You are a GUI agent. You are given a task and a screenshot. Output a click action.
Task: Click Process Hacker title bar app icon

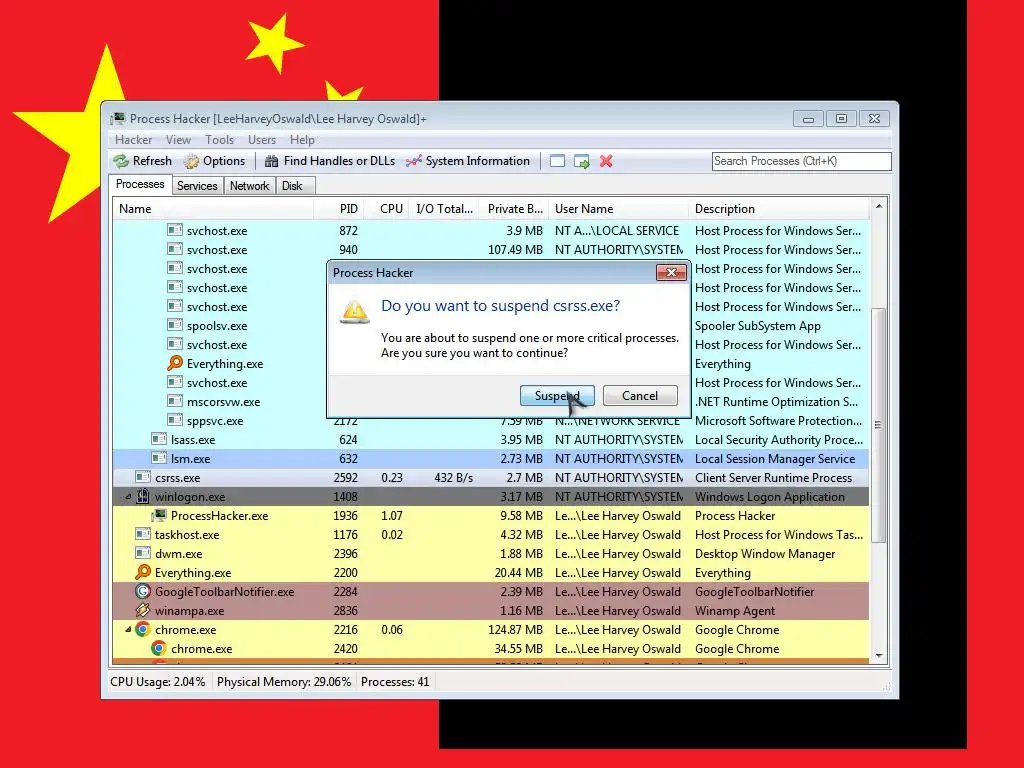(118, 119)
